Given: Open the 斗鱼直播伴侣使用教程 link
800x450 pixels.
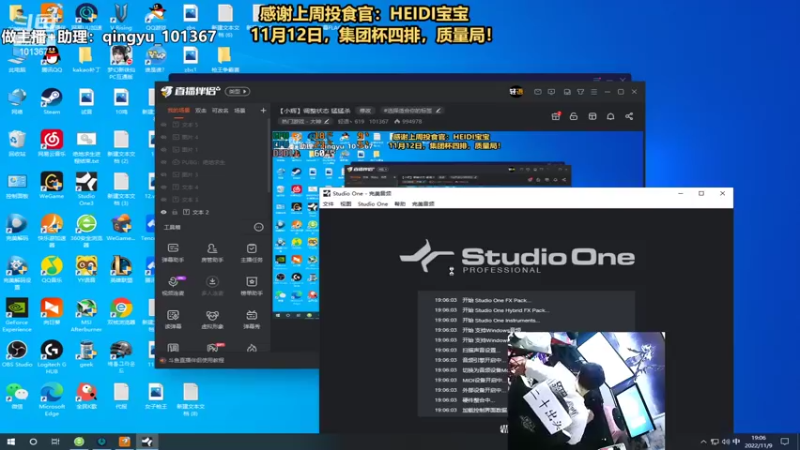Looking at the screenshot, I should point(196,360).
